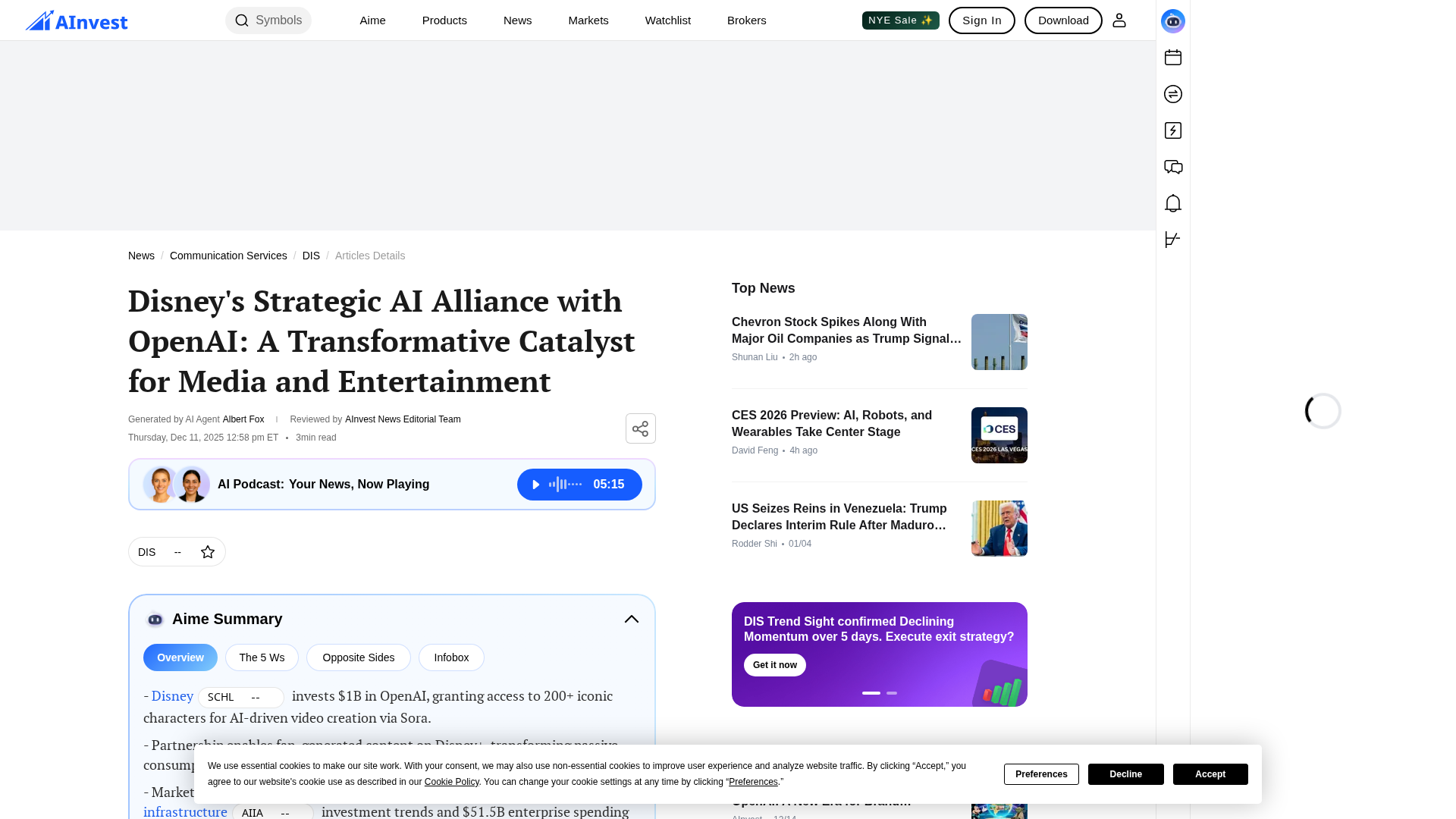
Task: Click the Symbols search field
Action: (268, 20)
